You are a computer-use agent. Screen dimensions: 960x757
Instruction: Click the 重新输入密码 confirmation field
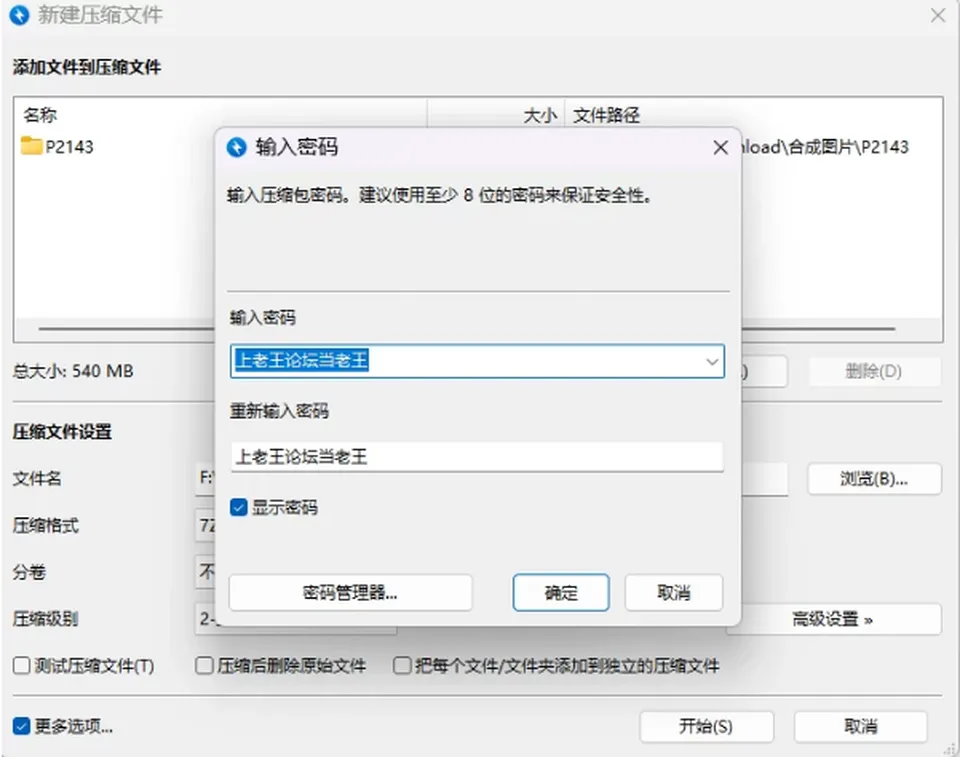[x=477, y=457]
